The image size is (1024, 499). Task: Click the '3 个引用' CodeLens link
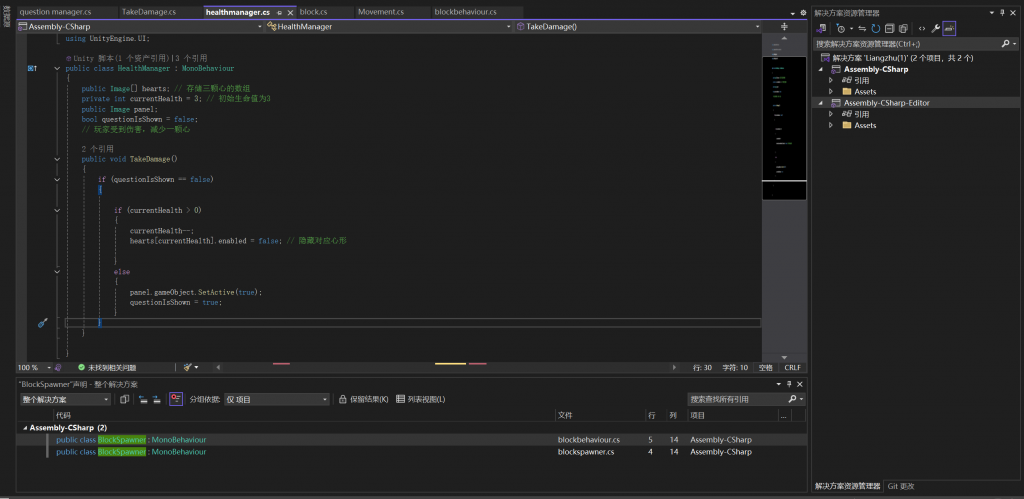[x=191, y=58]
